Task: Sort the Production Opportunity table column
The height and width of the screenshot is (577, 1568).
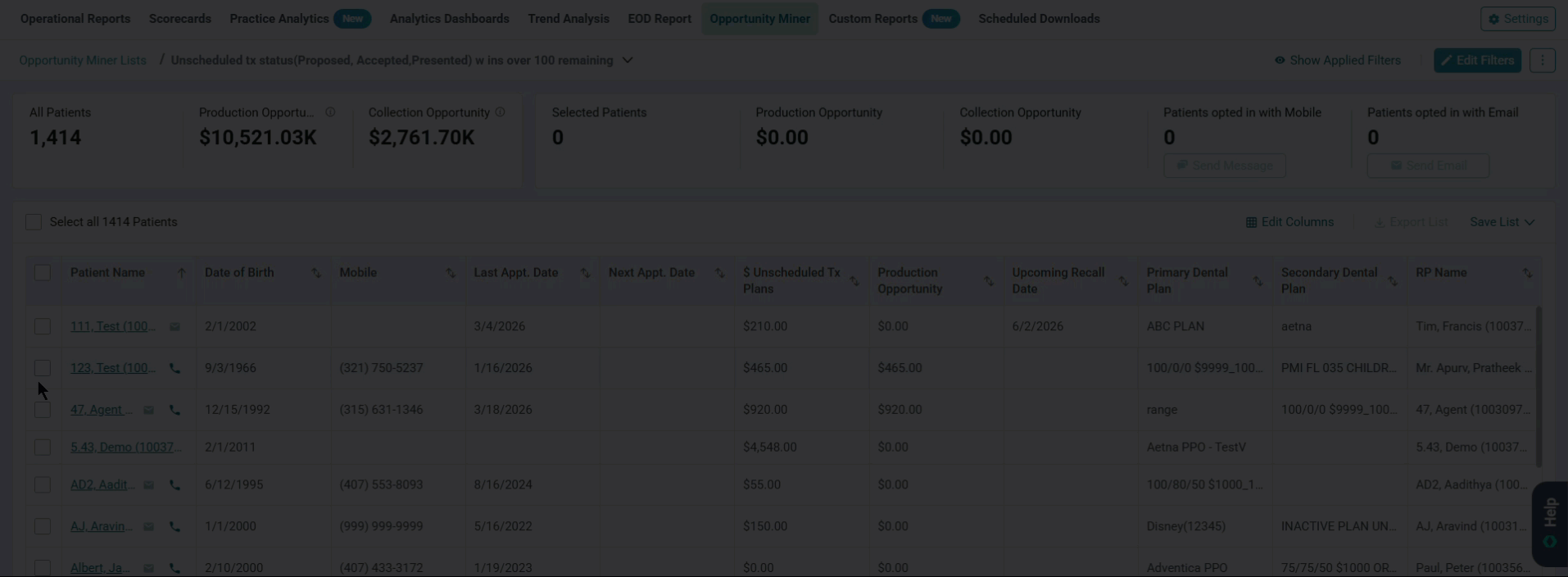Action: click(989, 281)
